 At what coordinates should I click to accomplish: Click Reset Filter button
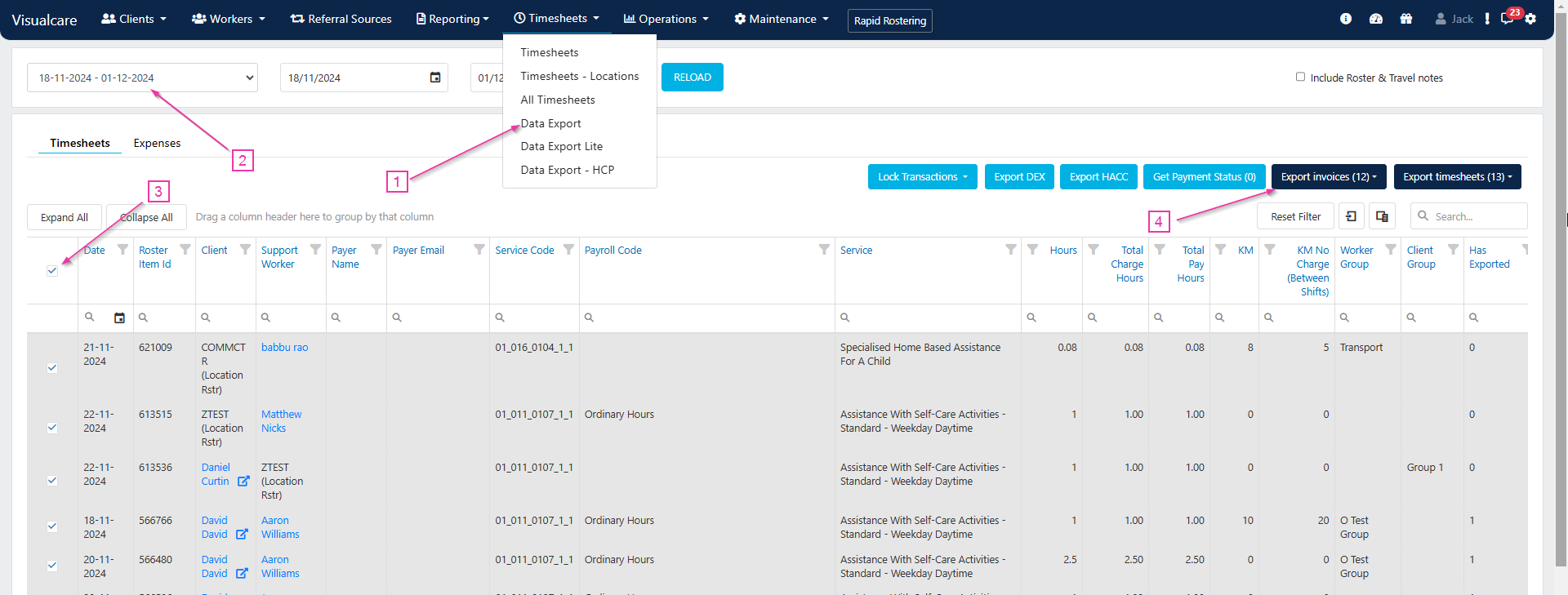click(x=1295, y=216)
